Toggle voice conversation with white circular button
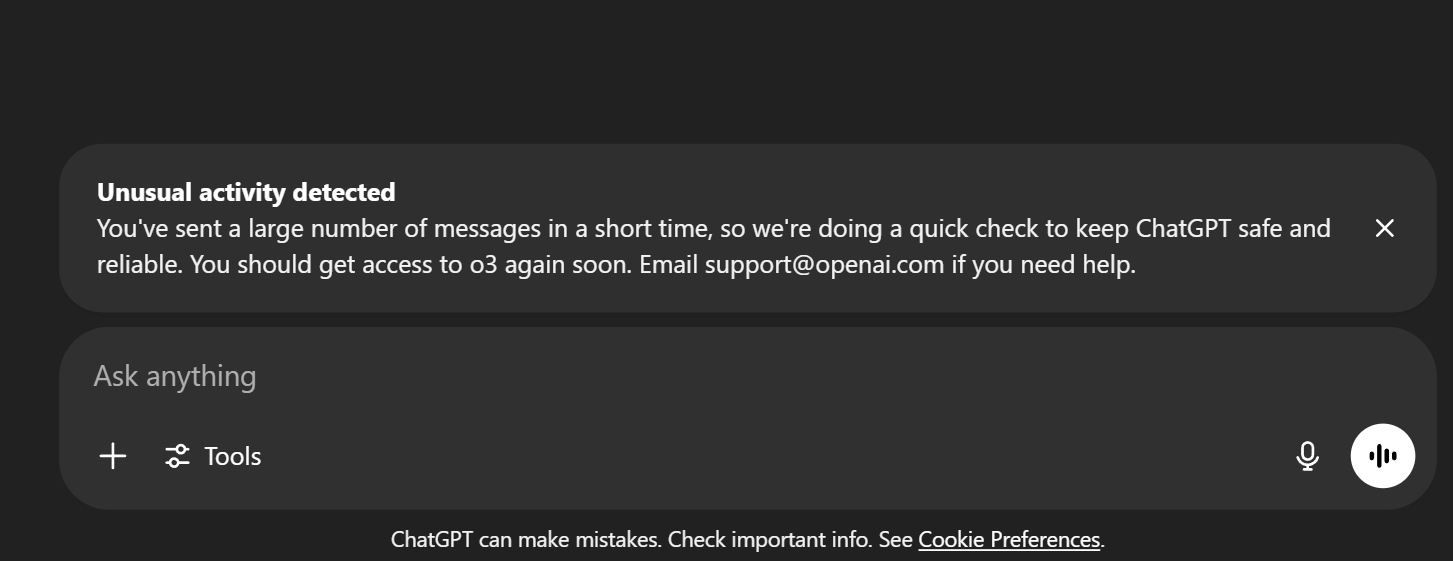The height and width of the screenshot is (561, 1453). (1382, 456)
